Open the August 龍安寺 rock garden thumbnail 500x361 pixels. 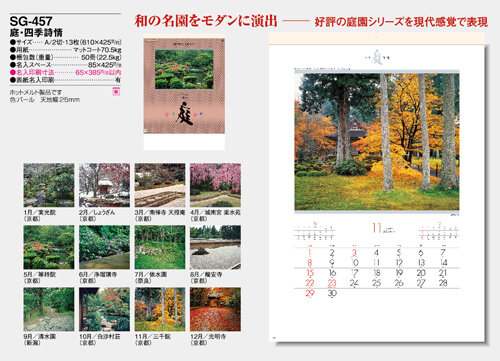tap(215, 247)
